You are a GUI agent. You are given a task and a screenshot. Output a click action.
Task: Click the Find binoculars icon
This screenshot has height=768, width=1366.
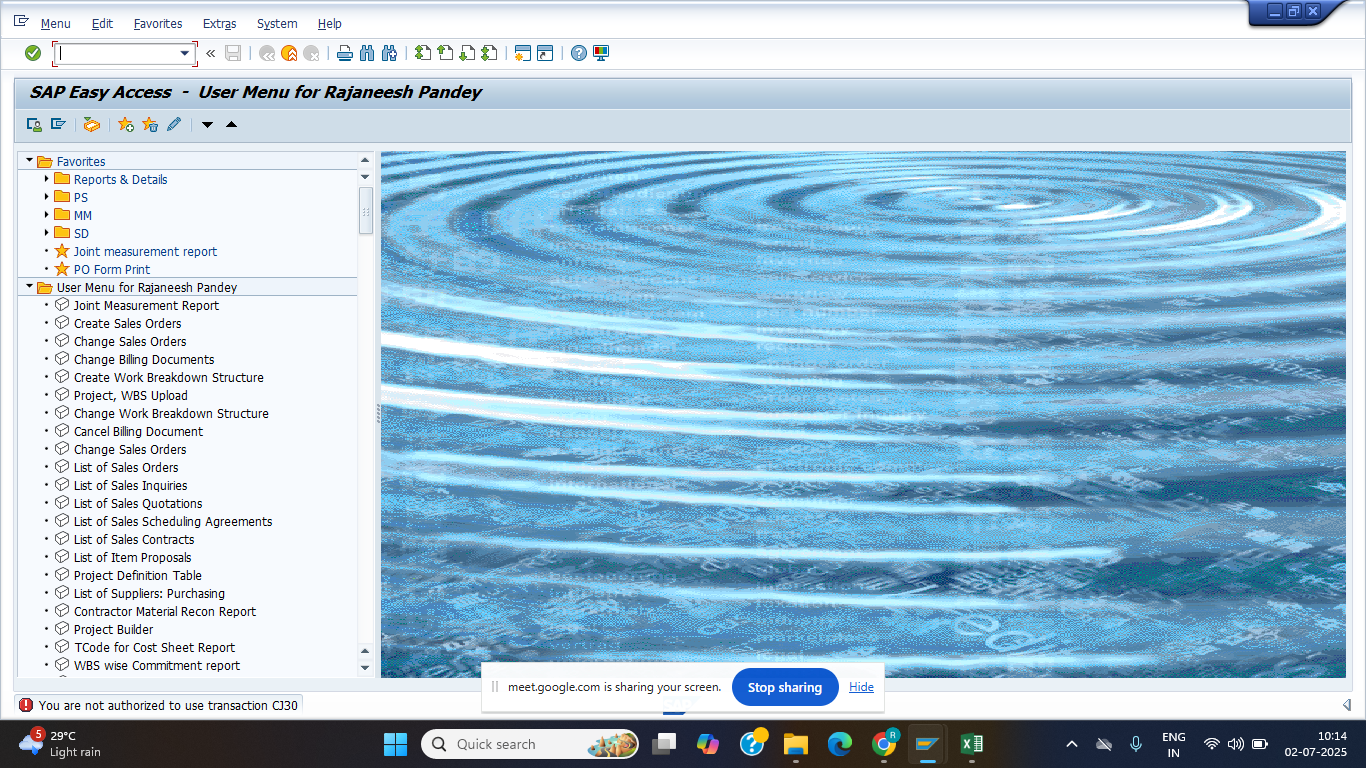click(366, 53)
